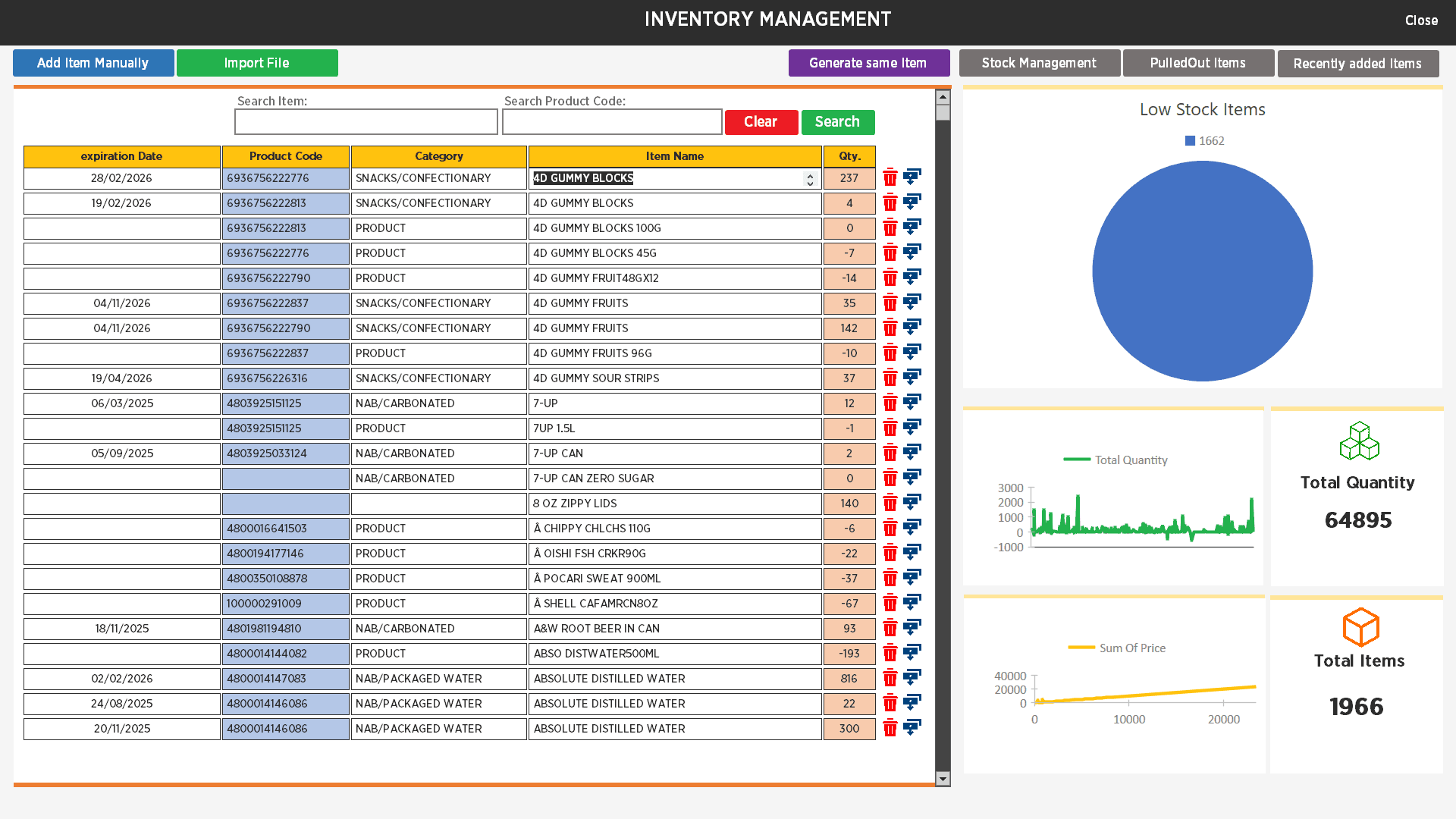Viewport: 1456px width, 819px height.
Task: Delete the 7-UP CAN ZERO SUGAR row
Action: (x=890, y=478)
